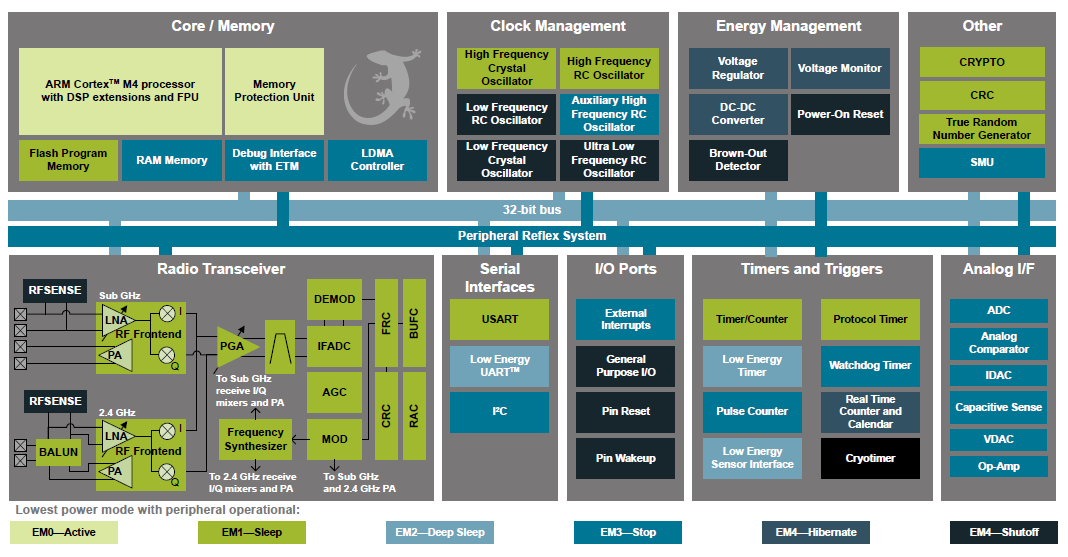Click the 2.4 GHz PA amplifier symbol
The image size is (1068, 557).
[116, 471]
